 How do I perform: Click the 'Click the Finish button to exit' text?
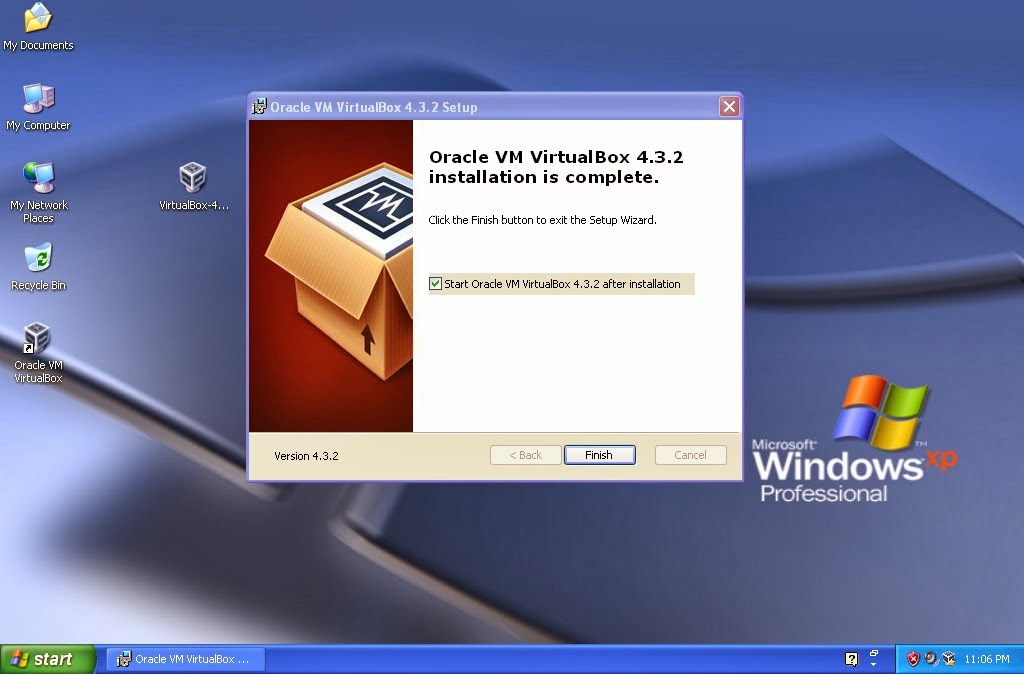tap(542, 220)
